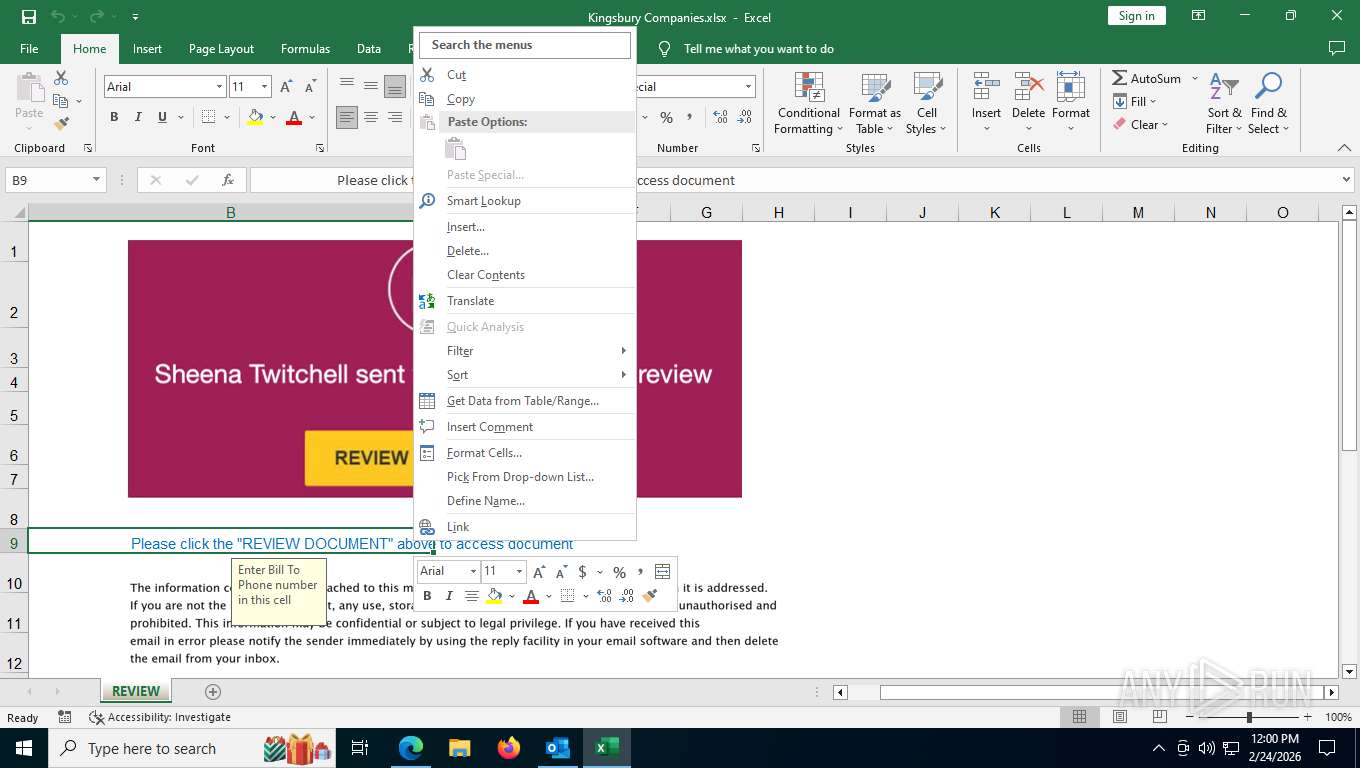Select Insert Comment in the context menu
Image resolution: width=1360 pixels, height=768 pixels.
(x=525, y=427)
